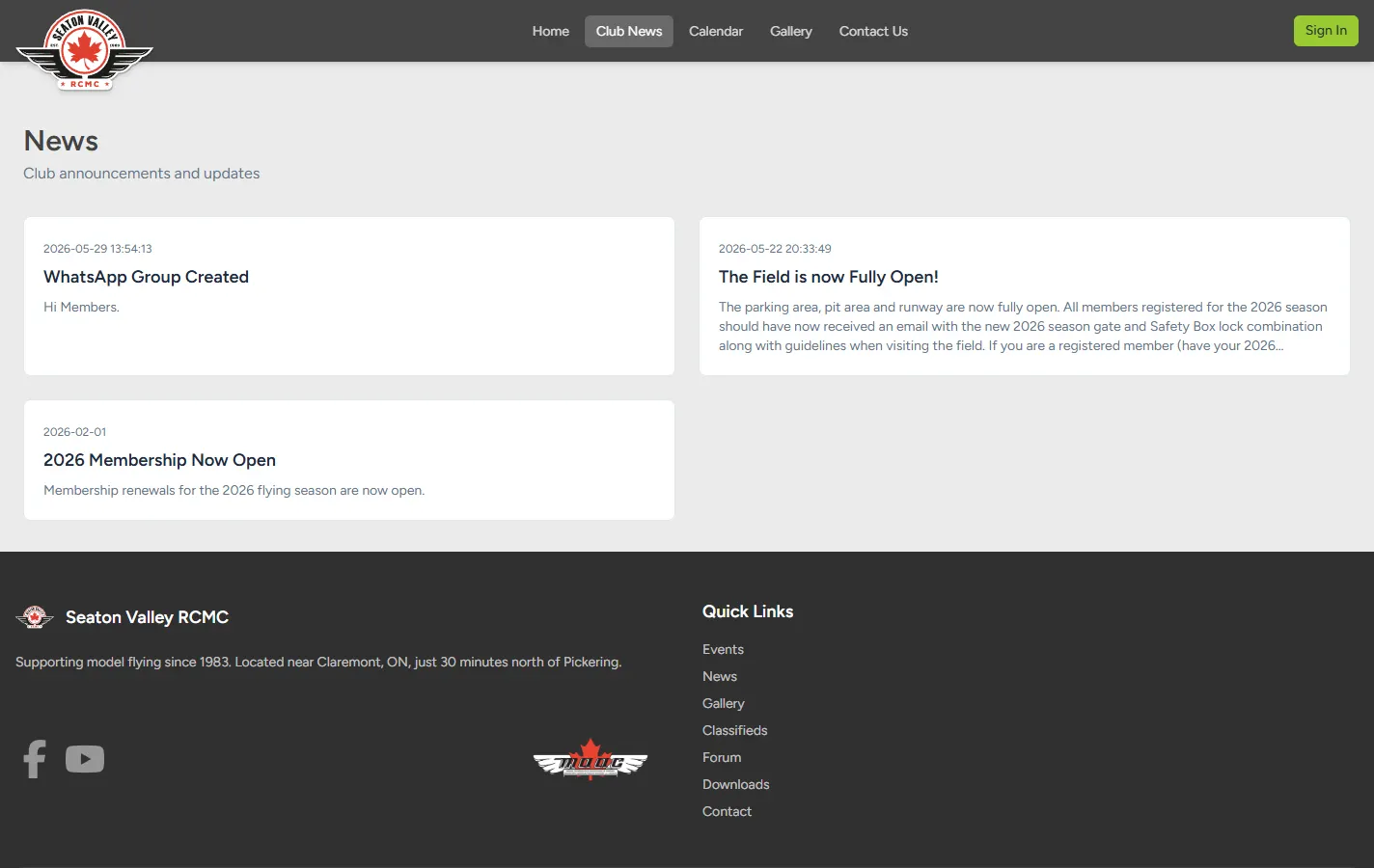Screen dimensions: 1374x868
Task: Follow the Gallery quick link in footer
Action: 724,703
